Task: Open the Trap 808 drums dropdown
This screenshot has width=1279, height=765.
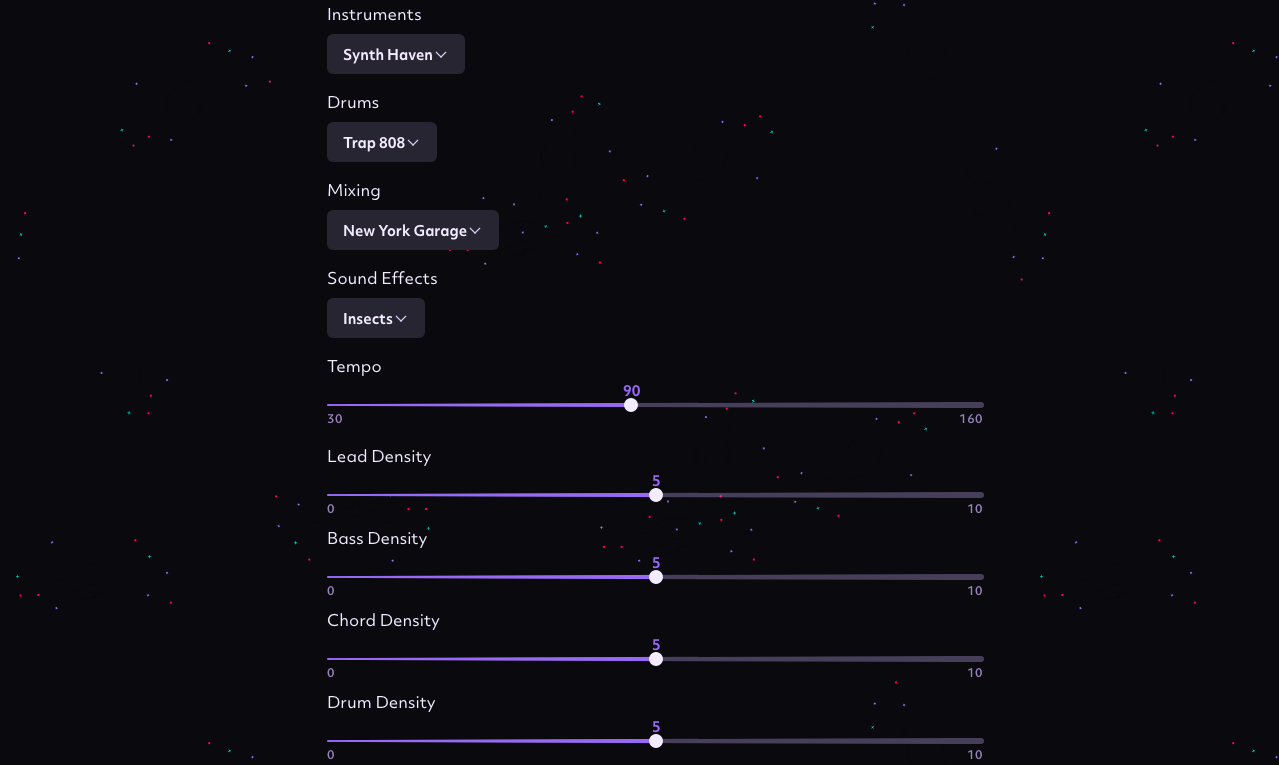Action: [x=382, y=142]
